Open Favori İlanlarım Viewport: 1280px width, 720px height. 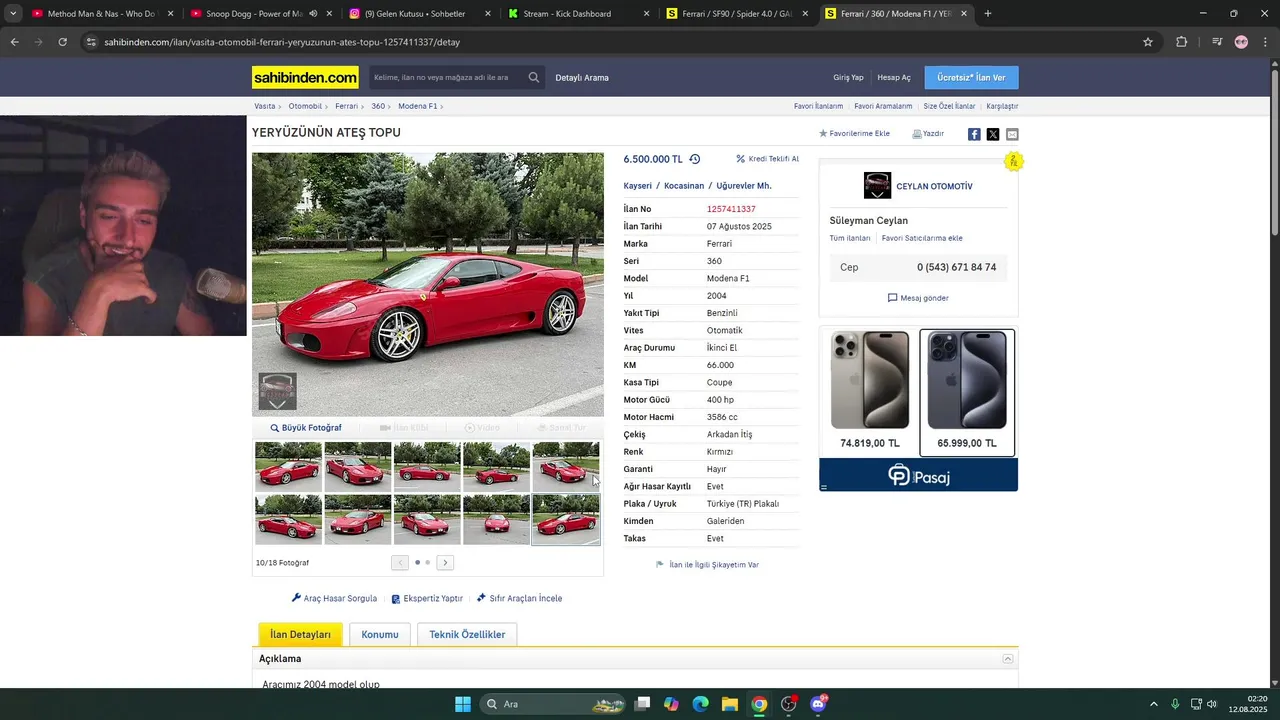(818, 106)
